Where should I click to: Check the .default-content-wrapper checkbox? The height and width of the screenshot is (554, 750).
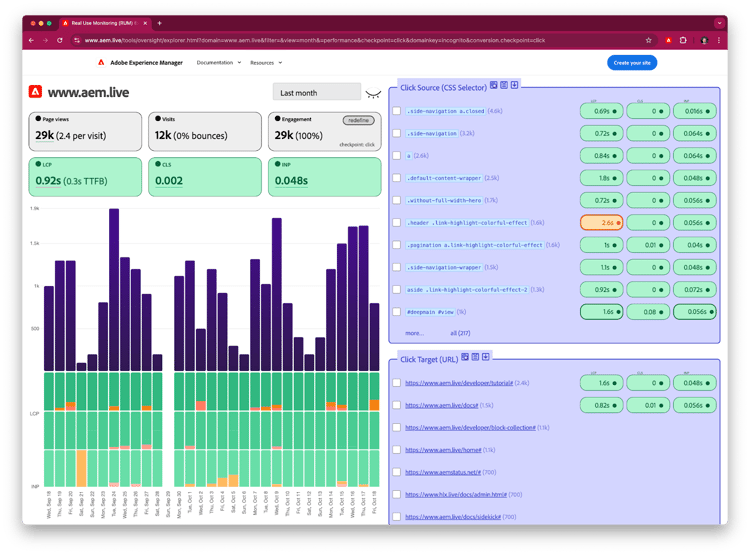[x=397, y=178]
